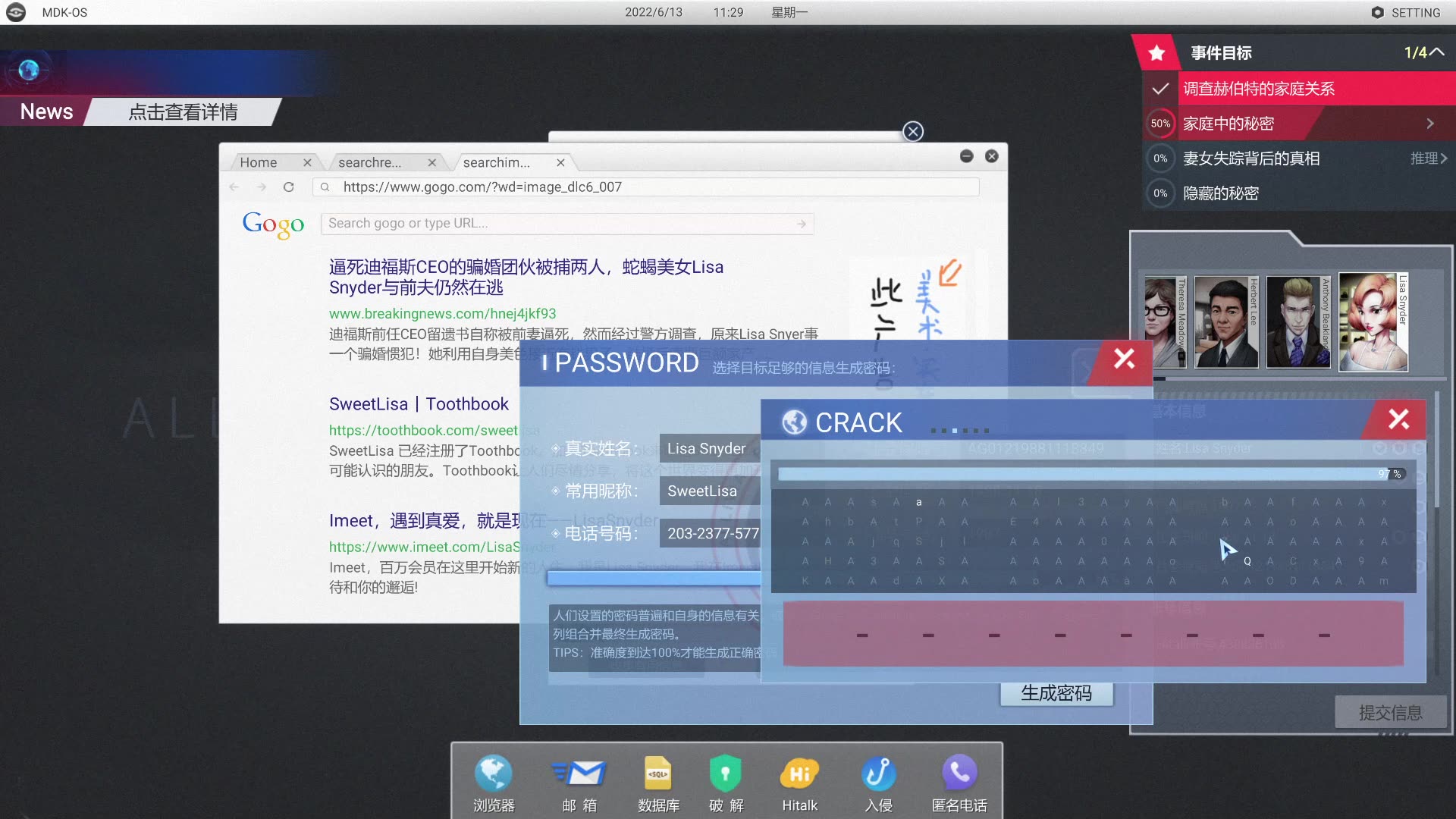Click 生成密码 generate password button
Image resolution: width=1456 pixels, height=819 pixels.
1057,692
